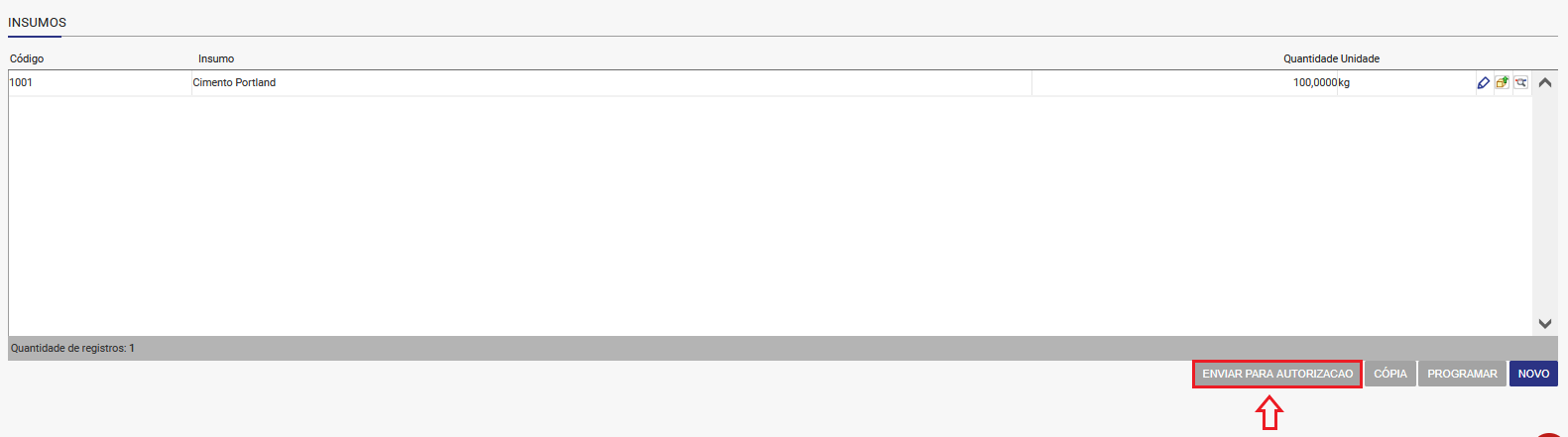Edit the Cimento Portland row with pencil icon
The image size is (1568, 437).
1484,83
